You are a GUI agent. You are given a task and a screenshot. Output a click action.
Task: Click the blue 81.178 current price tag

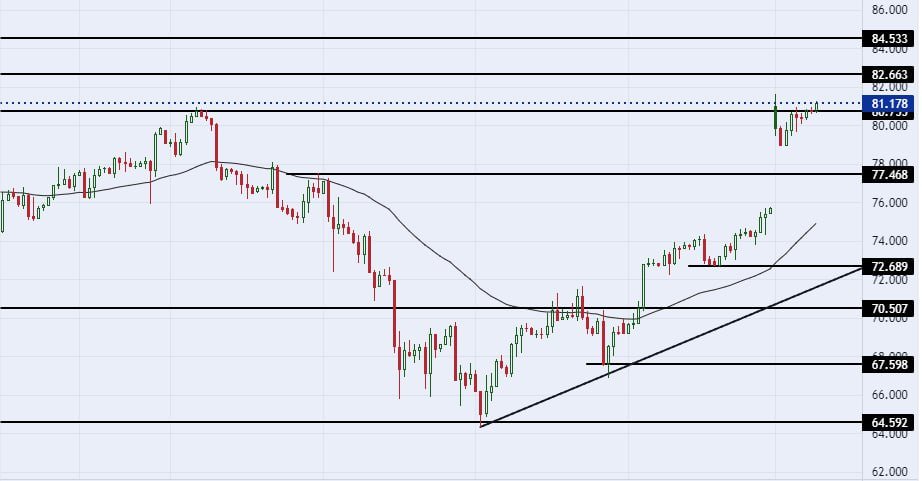[889, 103]
